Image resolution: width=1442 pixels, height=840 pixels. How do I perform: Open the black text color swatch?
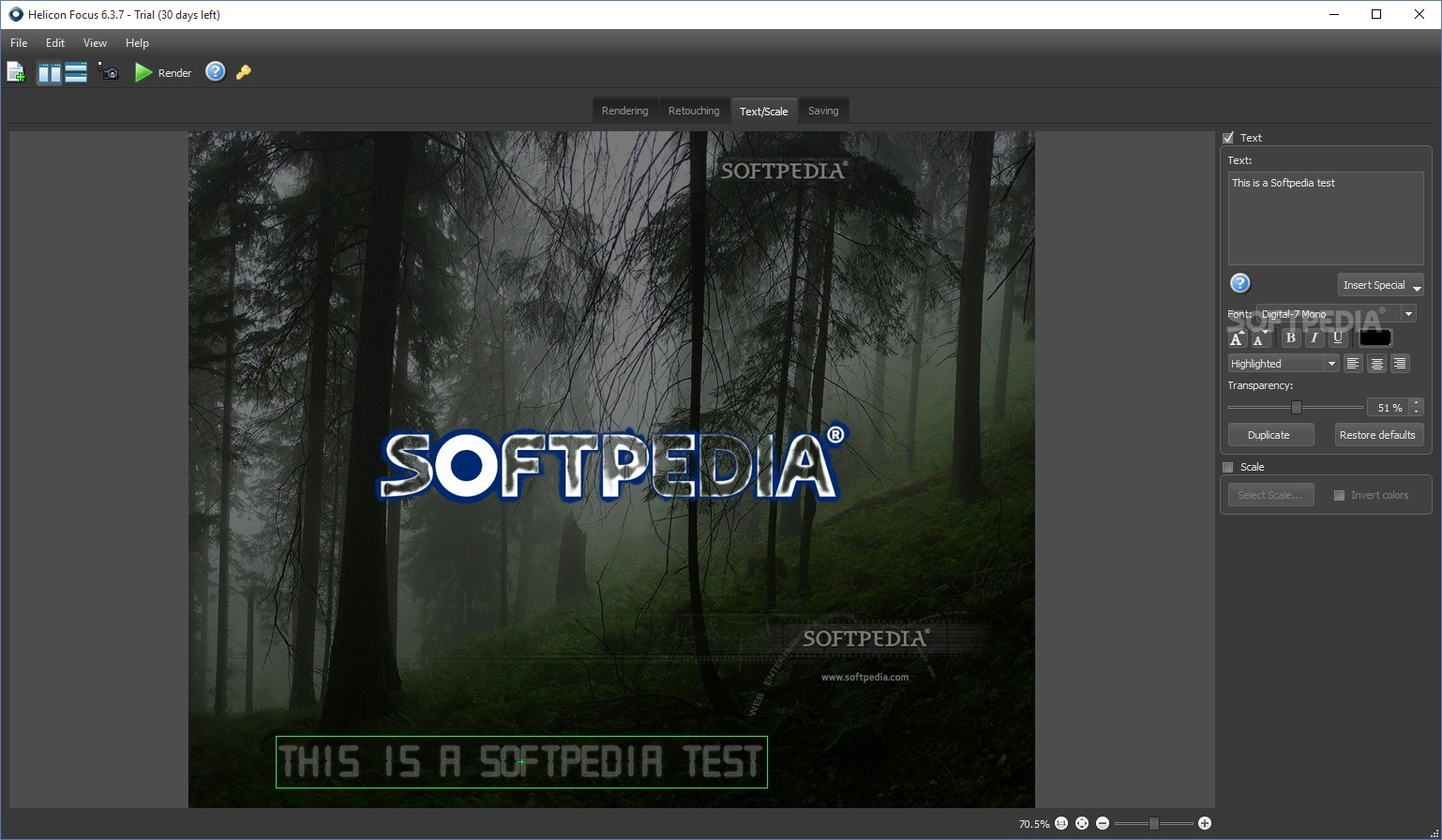[x=1375, y=337]
